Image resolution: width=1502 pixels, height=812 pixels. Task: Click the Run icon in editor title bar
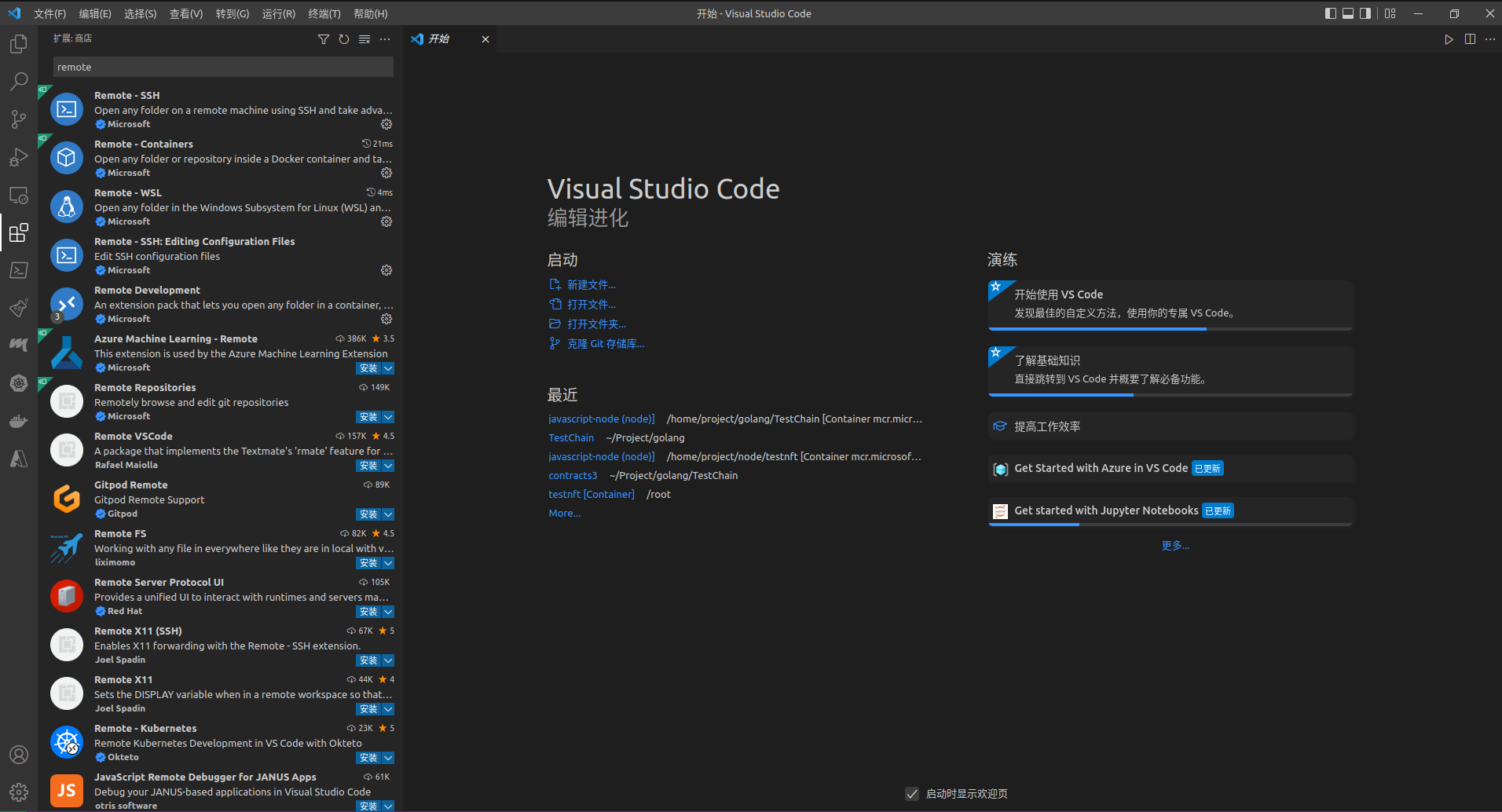click(1449, 39)
